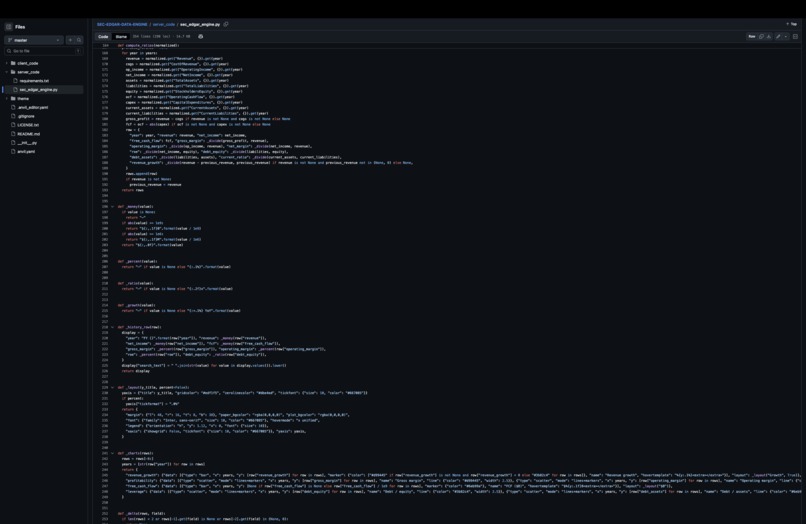Open the .gitignore file
806x524 pixels.
pos(26,116)
